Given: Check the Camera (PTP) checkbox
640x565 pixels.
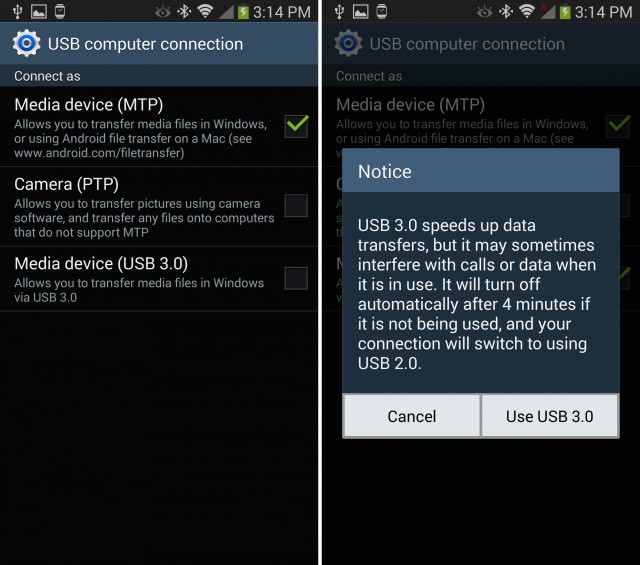Looking at the screenshot, I should [x=297, y=205].
